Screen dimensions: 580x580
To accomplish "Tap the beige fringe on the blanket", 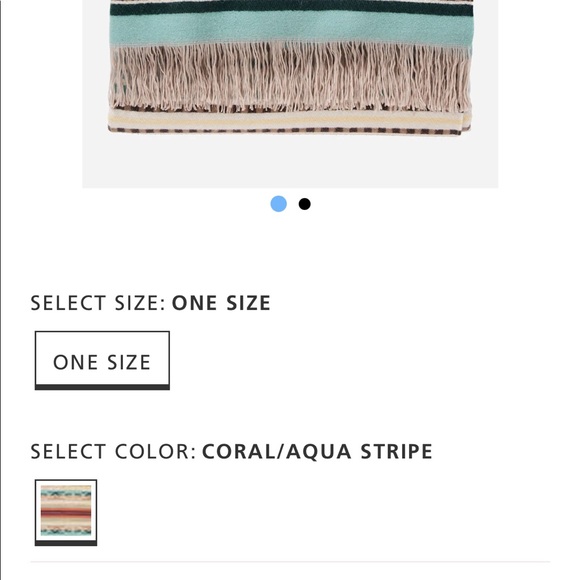I will pyautogui.click(x=290, y=77).
